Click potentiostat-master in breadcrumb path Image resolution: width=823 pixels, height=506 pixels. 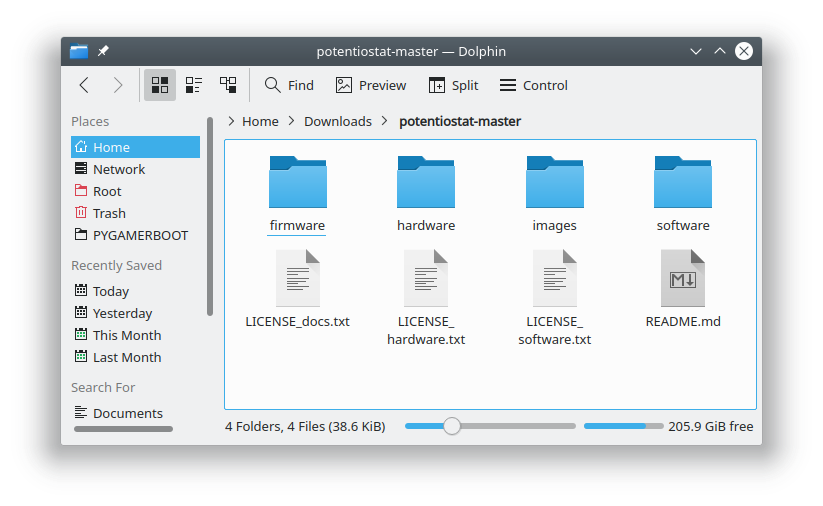tap(460, 121)
